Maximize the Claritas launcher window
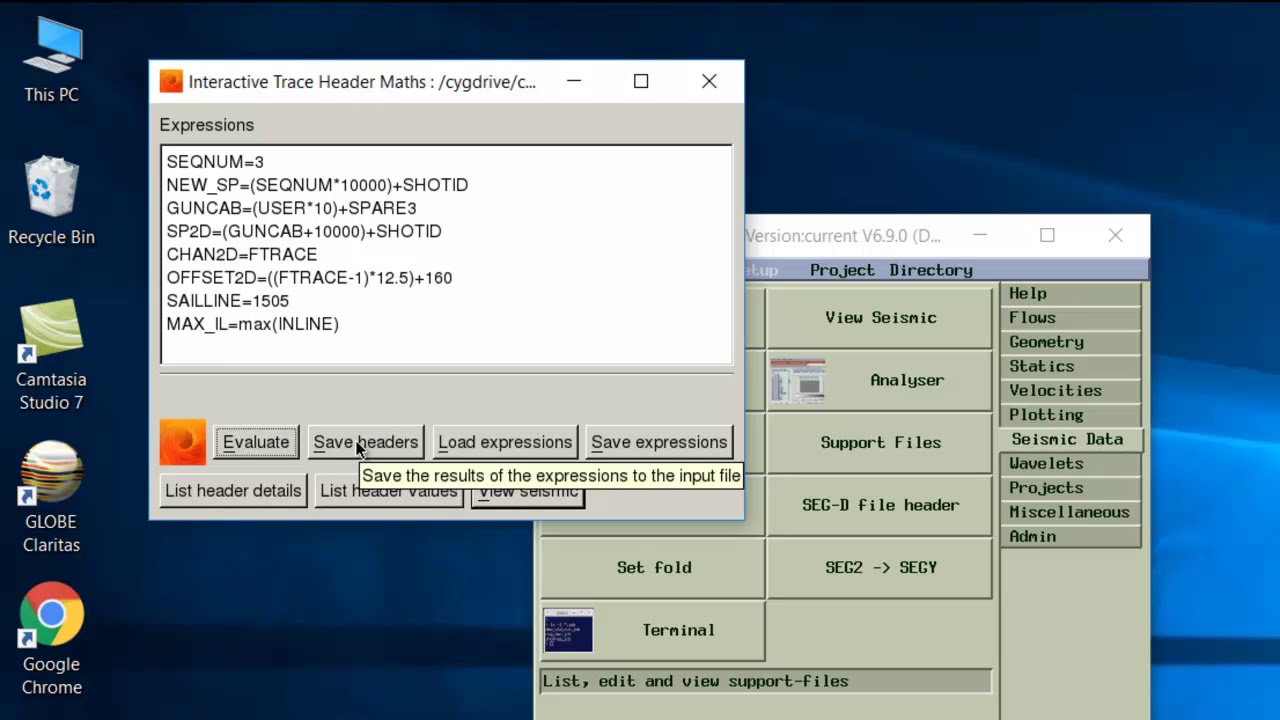 1047,236
